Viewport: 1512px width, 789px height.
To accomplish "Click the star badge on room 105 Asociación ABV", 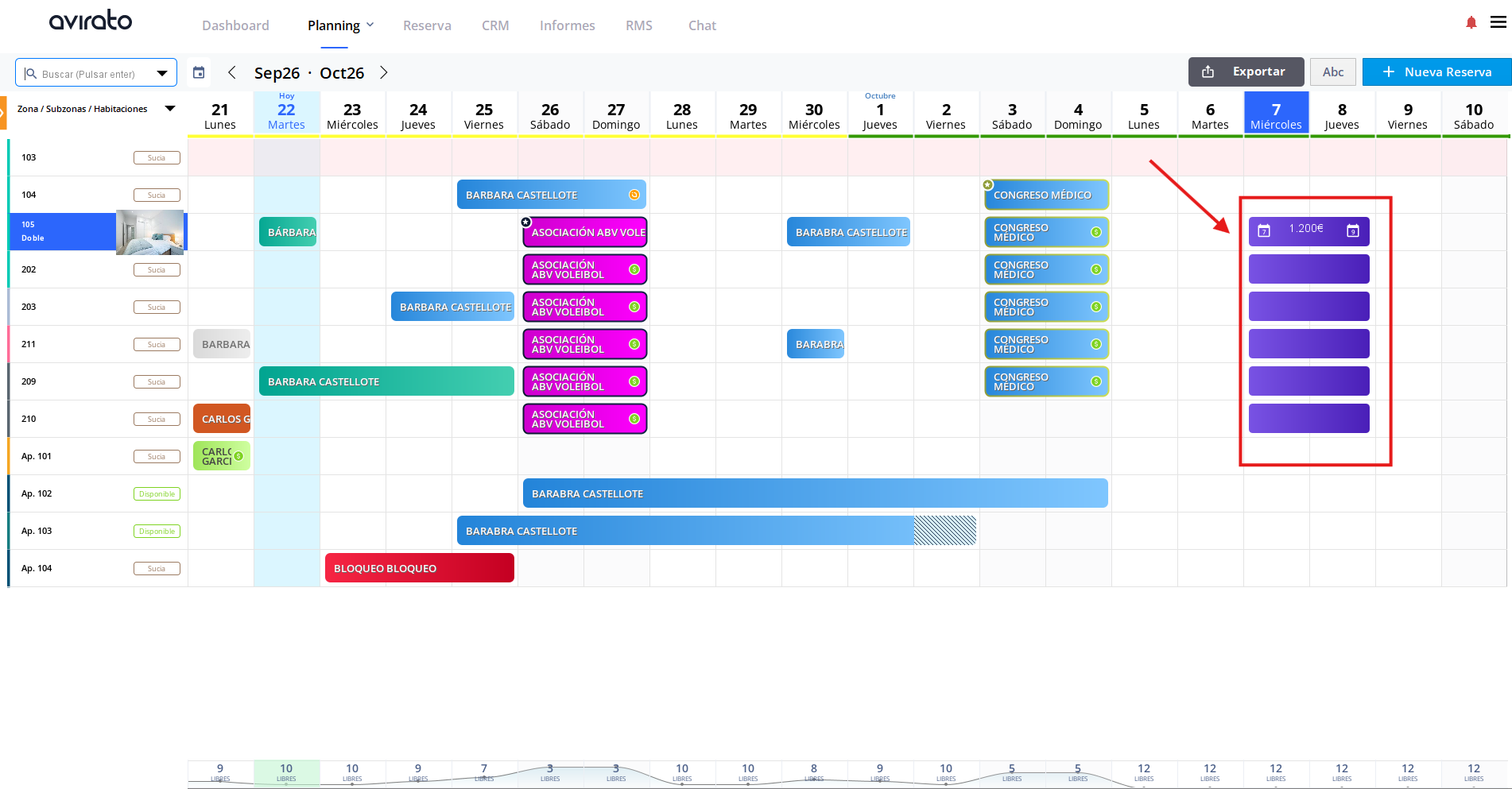I will click(526, 222).
